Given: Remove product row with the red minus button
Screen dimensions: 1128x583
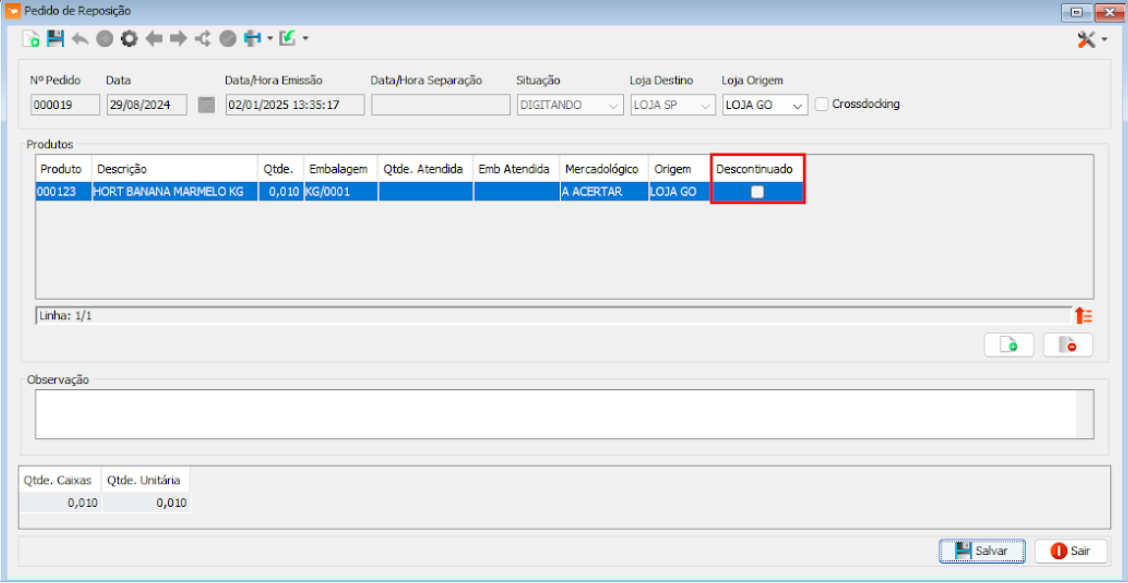Looking at the screenshot, I should (1067, 345).
